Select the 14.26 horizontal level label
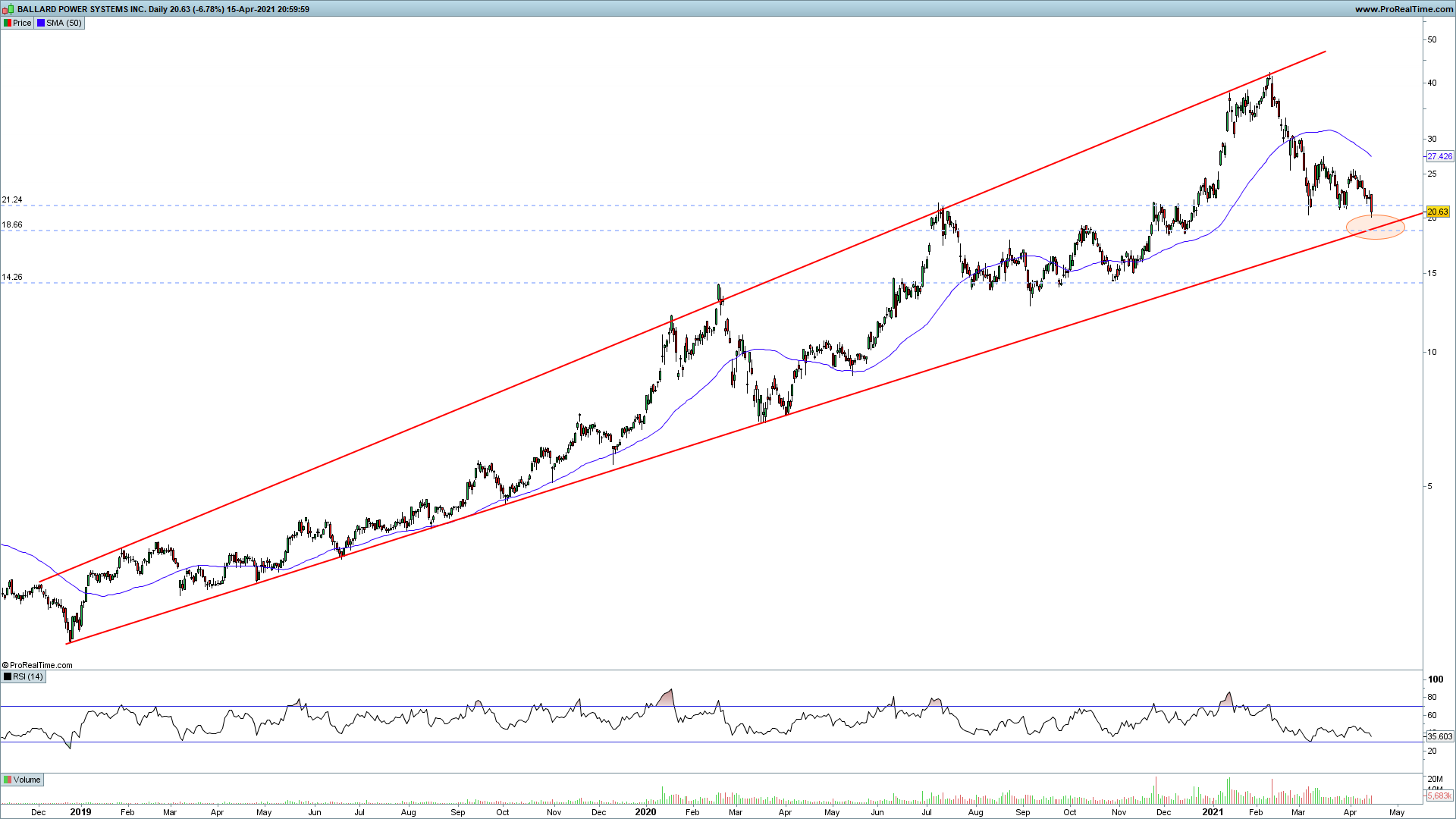 click(x=12, y=278)
